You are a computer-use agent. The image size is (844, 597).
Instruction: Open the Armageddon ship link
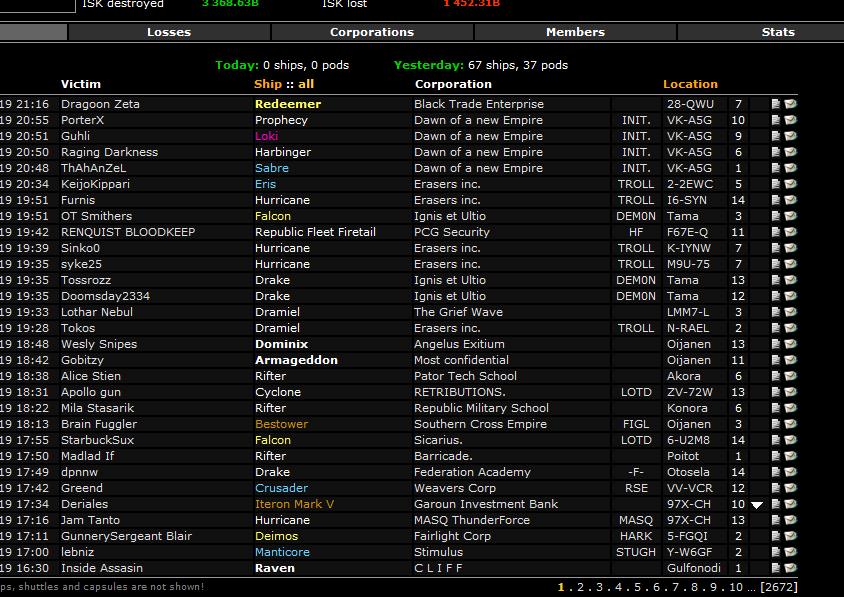coord(297,360)
